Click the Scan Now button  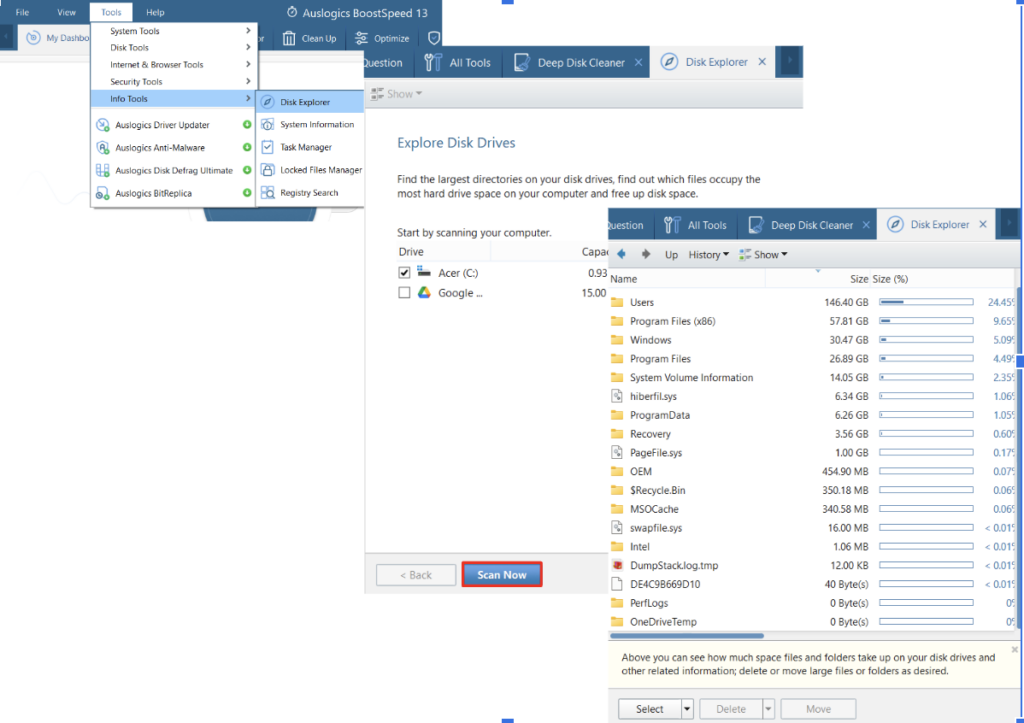(501, 574)
